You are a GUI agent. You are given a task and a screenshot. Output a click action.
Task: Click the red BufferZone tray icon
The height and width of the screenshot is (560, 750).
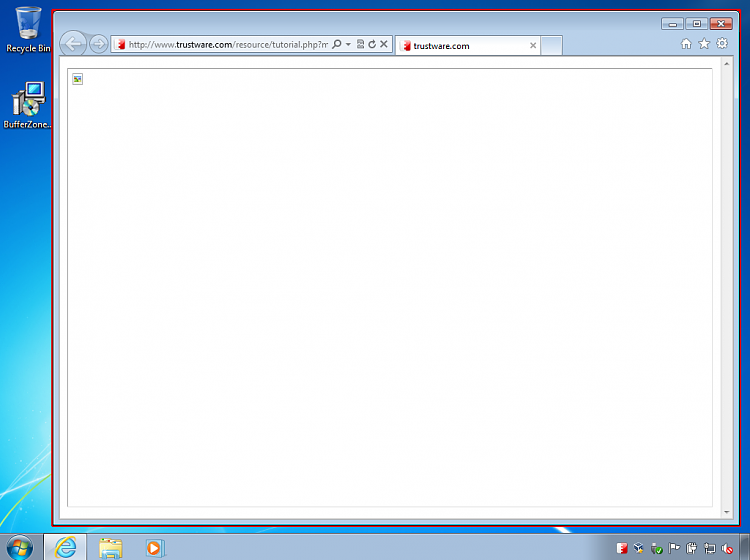pyautogui.click(x=621, y=549)
